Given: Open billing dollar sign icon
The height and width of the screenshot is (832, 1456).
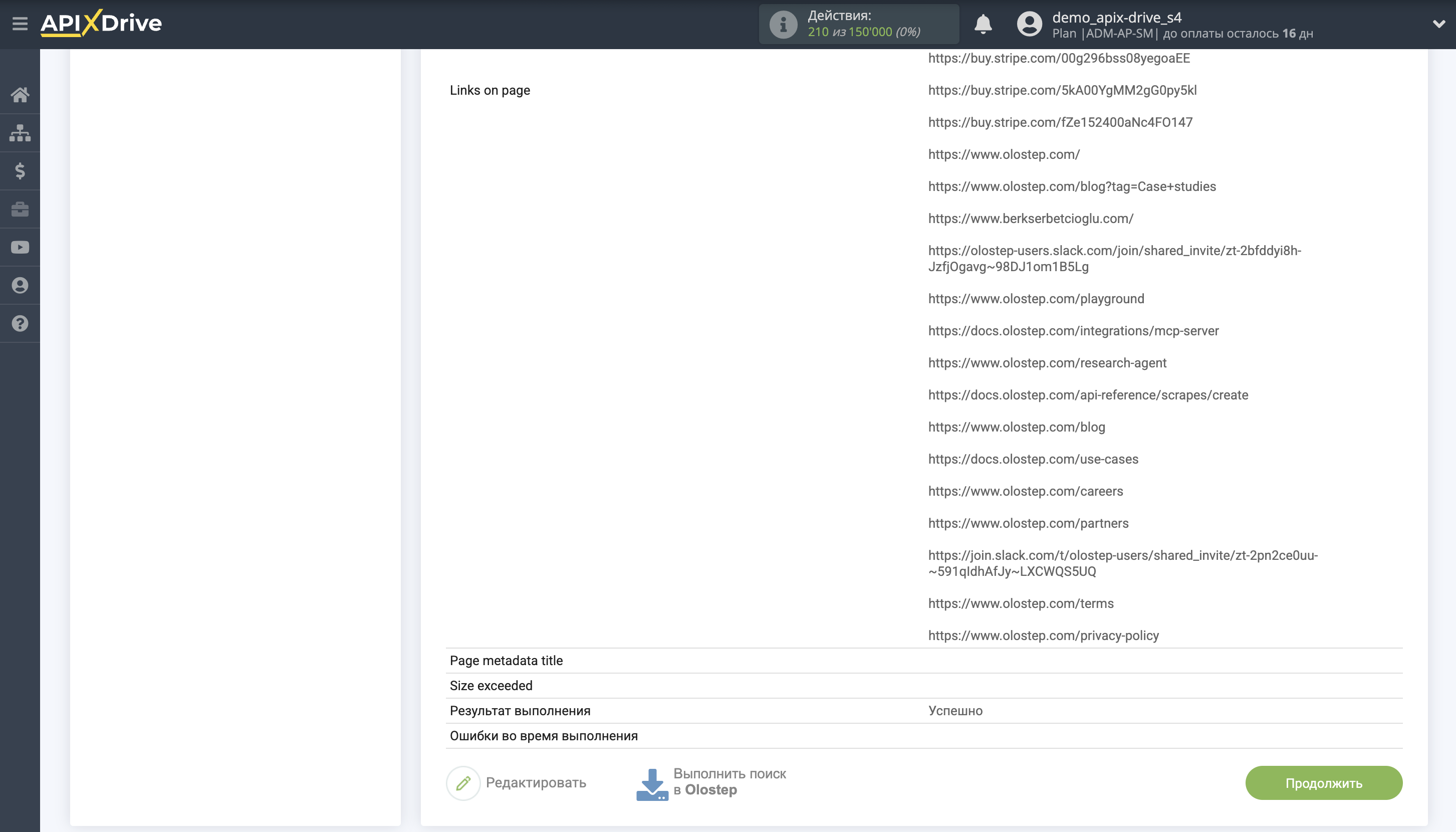Looking at the screenshot, I should click(x=20, y=171).
